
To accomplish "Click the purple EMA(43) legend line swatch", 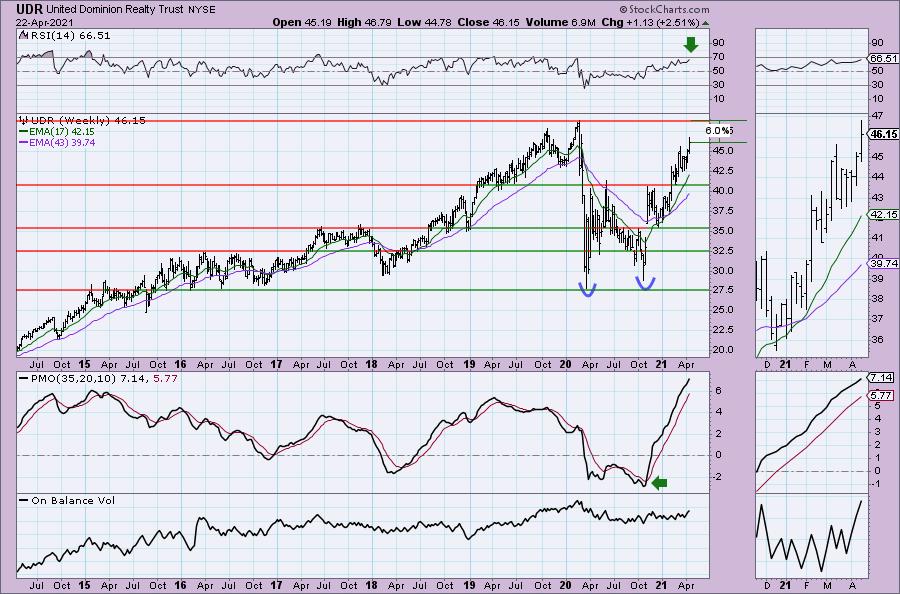I will [x=24, y=142].
